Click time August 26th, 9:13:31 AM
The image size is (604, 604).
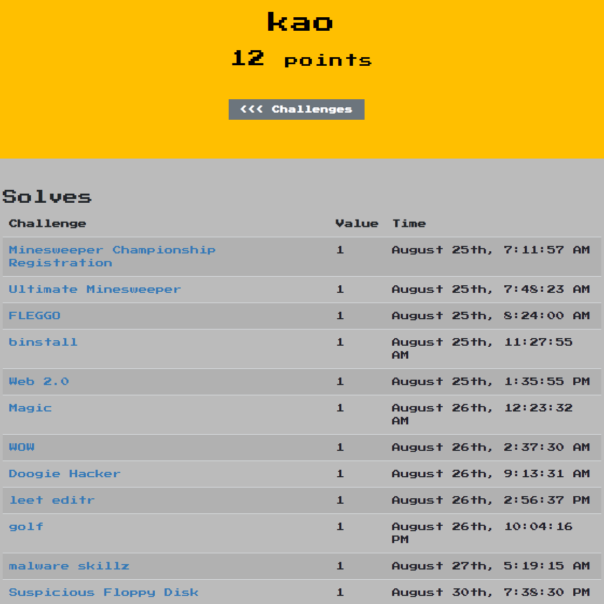tap(491, 473)
